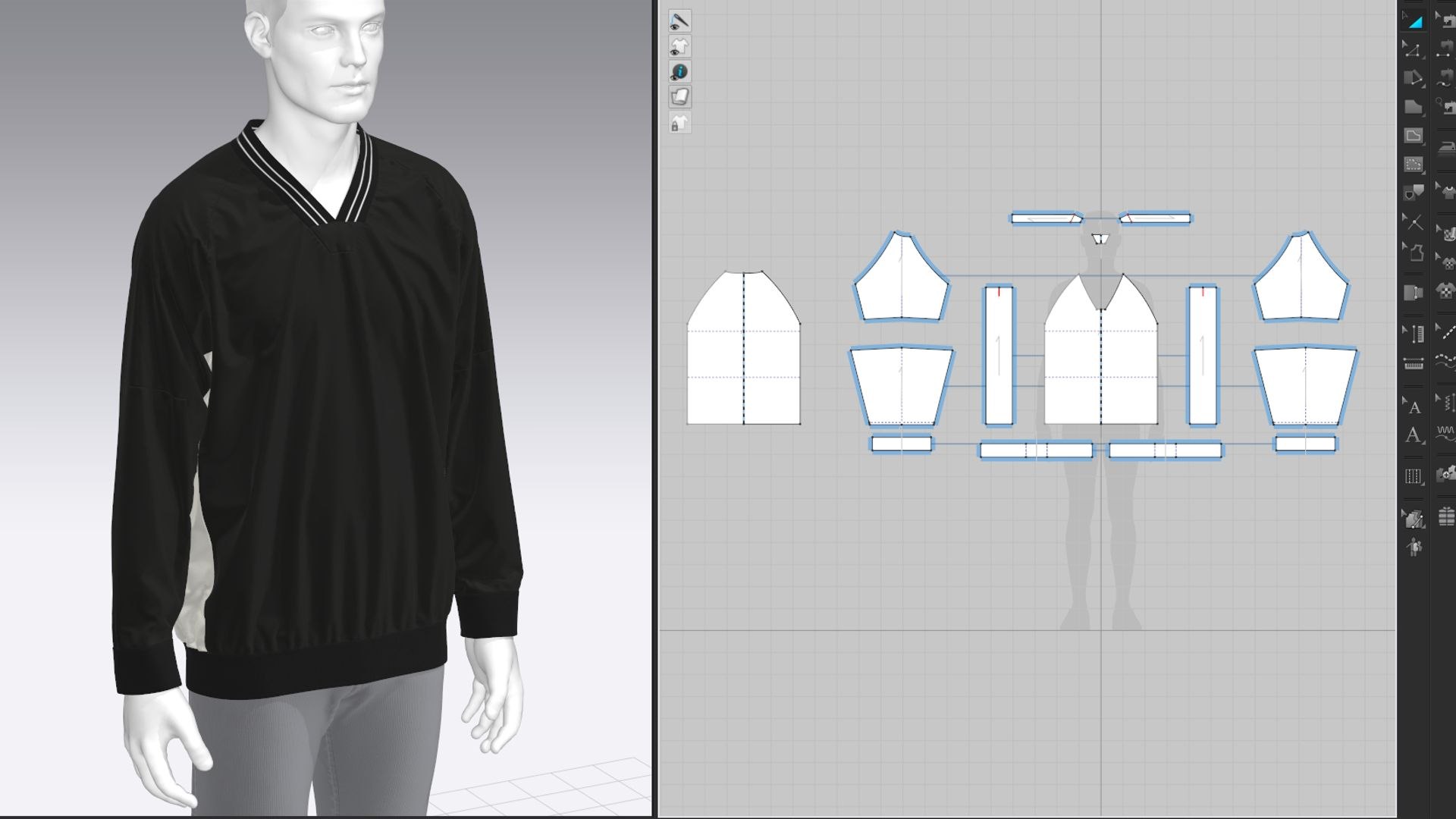1456x819 pixels.
Task: Select the large 'A' 2D Annotation tool
Action: click(x=1414, y=435)
